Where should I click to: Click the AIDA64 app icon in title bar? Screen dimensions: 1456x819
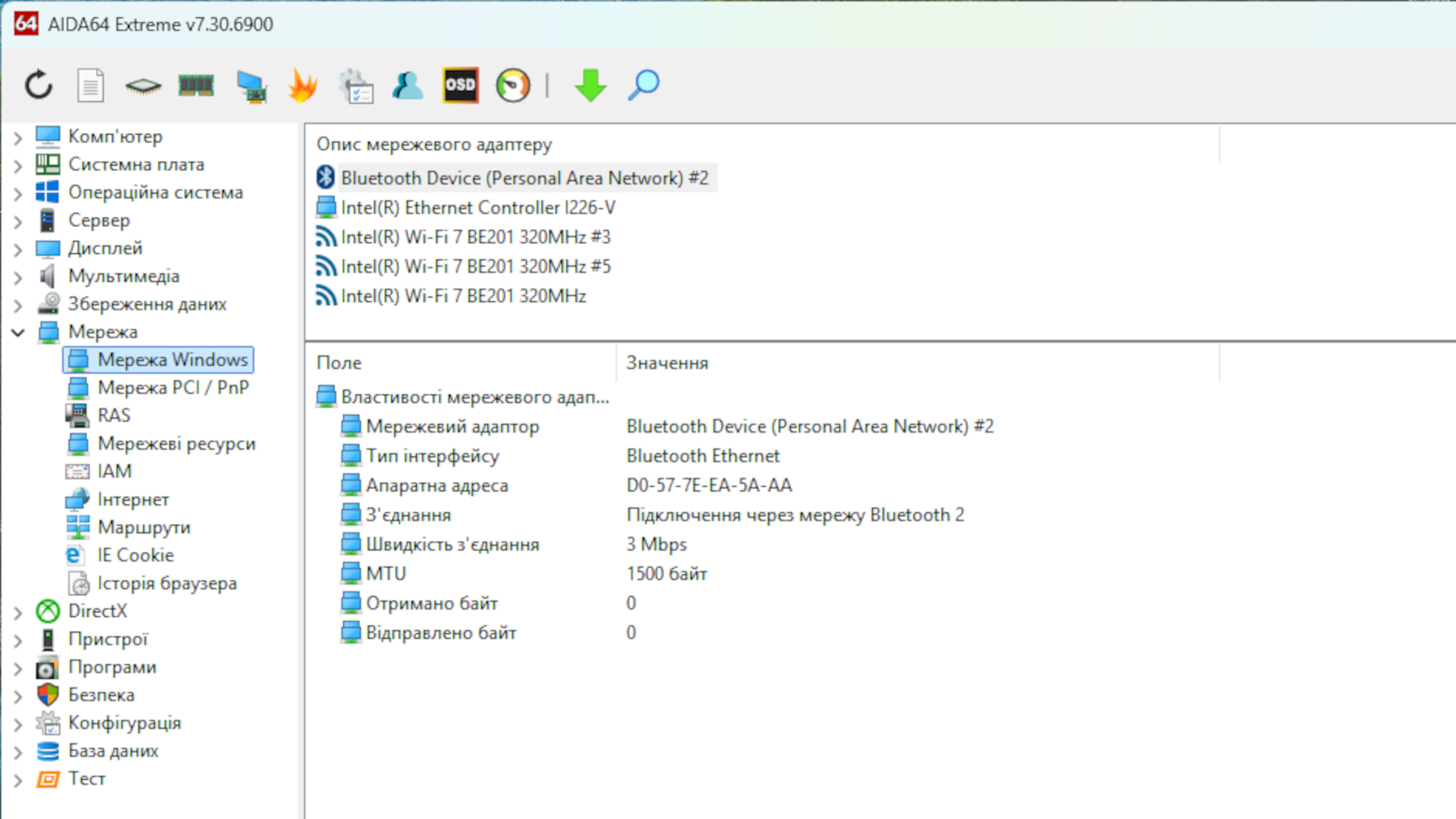26,24
